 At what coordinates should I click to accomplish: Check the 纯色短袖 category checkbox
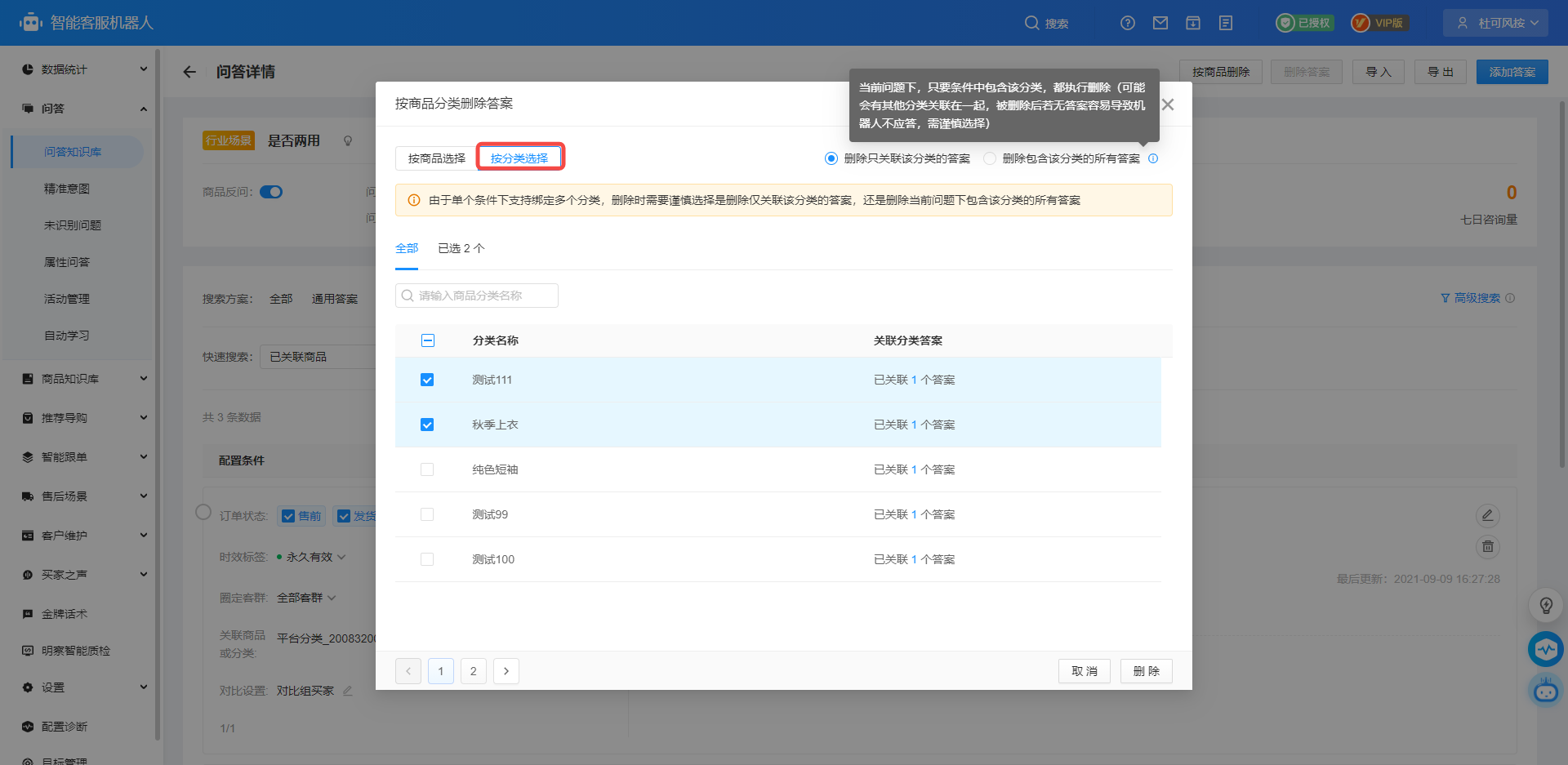[427, 469]
